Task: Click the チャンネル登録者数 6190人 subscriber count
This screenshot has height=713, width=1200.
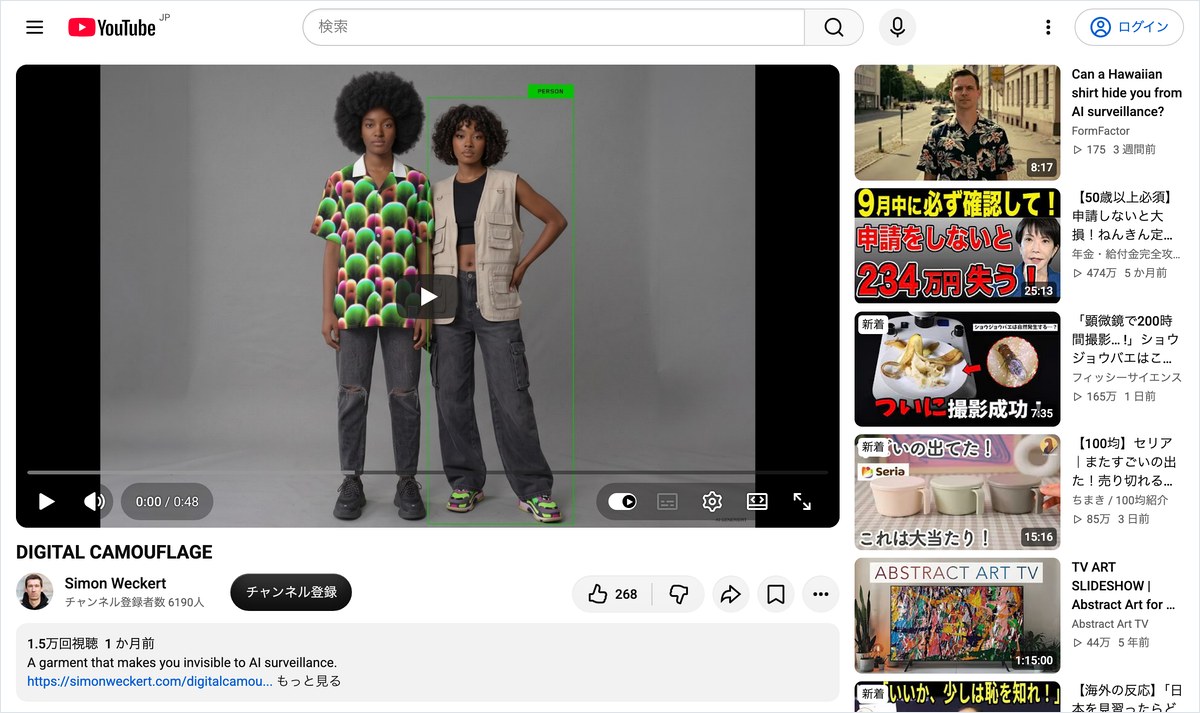Action: (135, 603)
